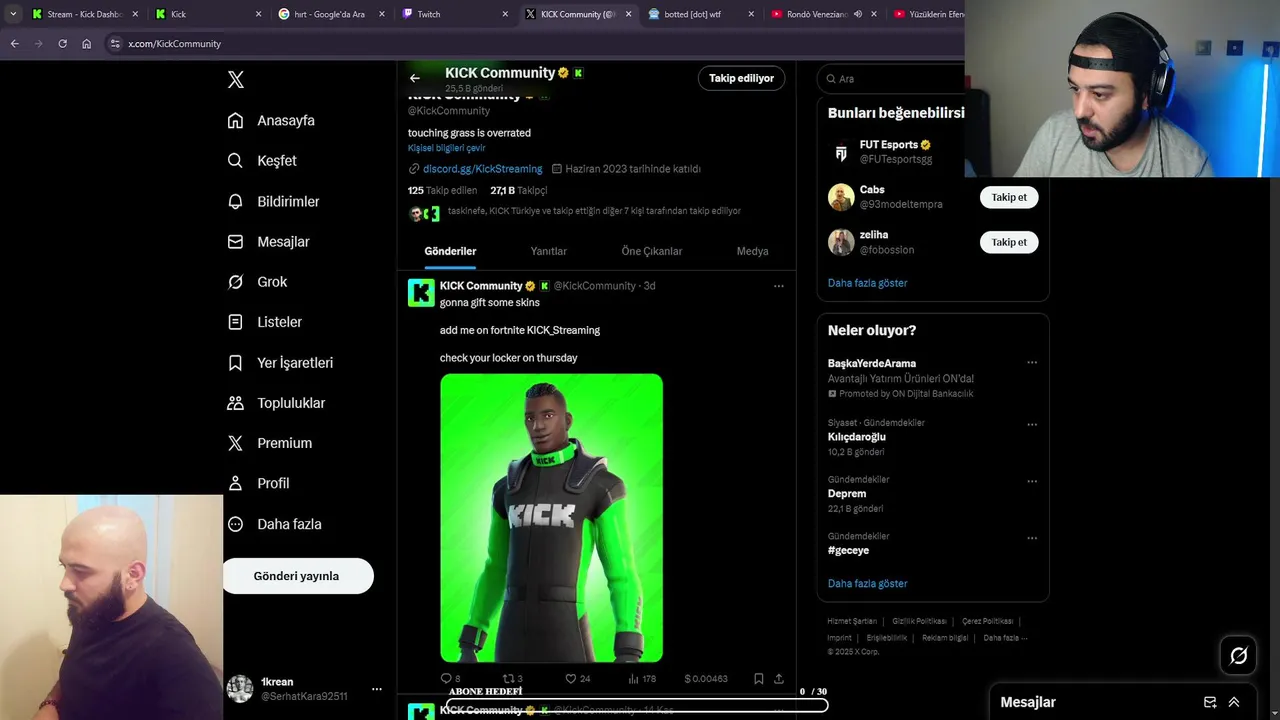Repost the gift skins post
The image size is (1280, 720).
[x=512, y=679]
